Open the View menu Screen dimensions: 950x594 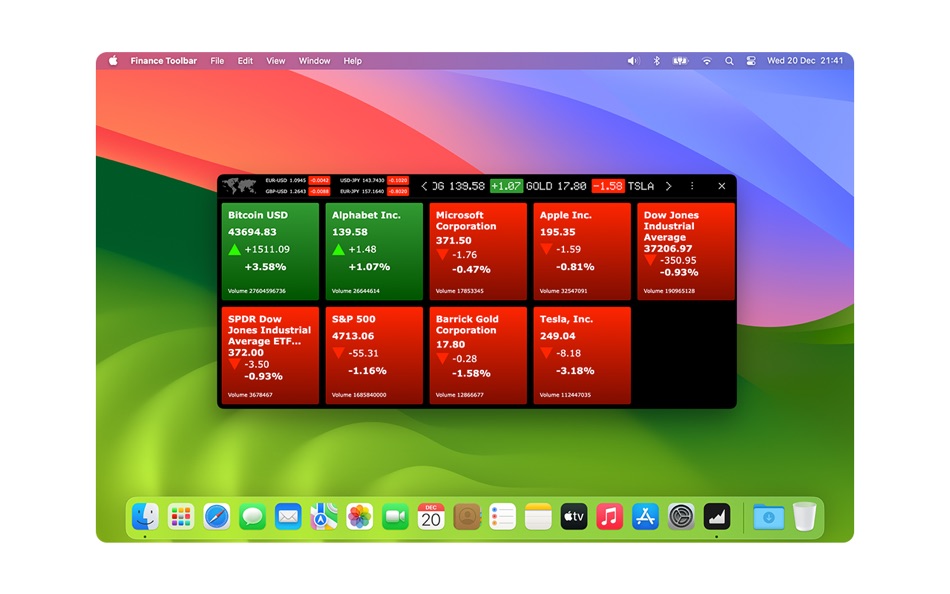276,61
